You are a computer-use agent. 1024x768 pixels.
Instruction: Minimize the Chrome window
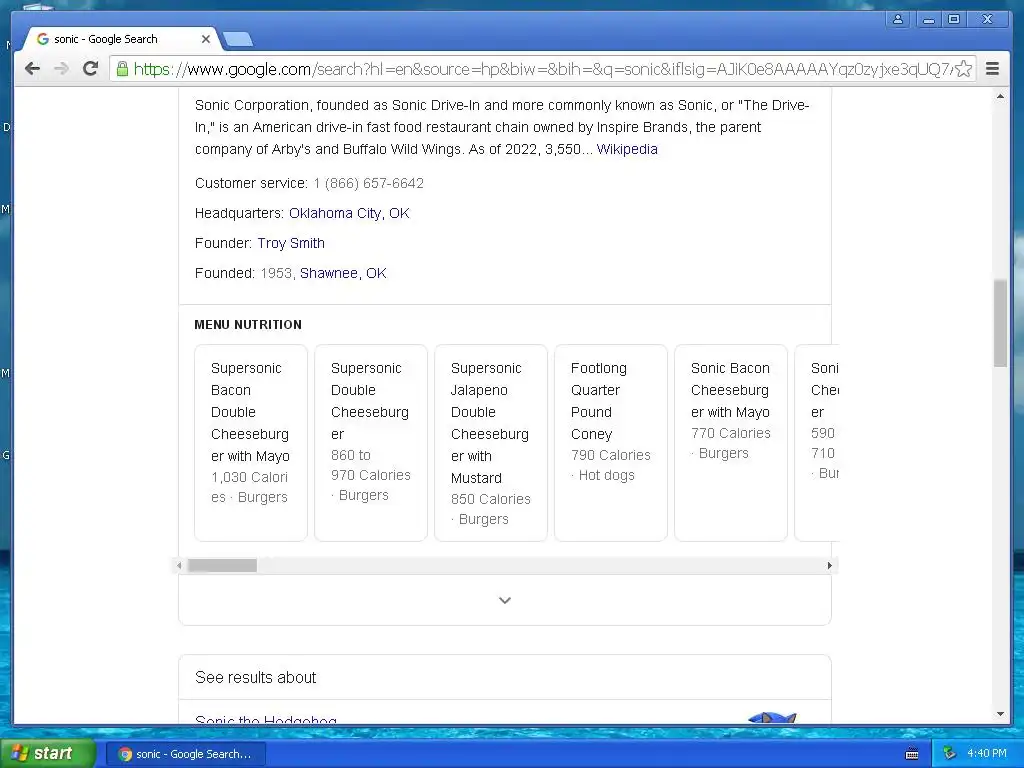(x=927, y=20)
